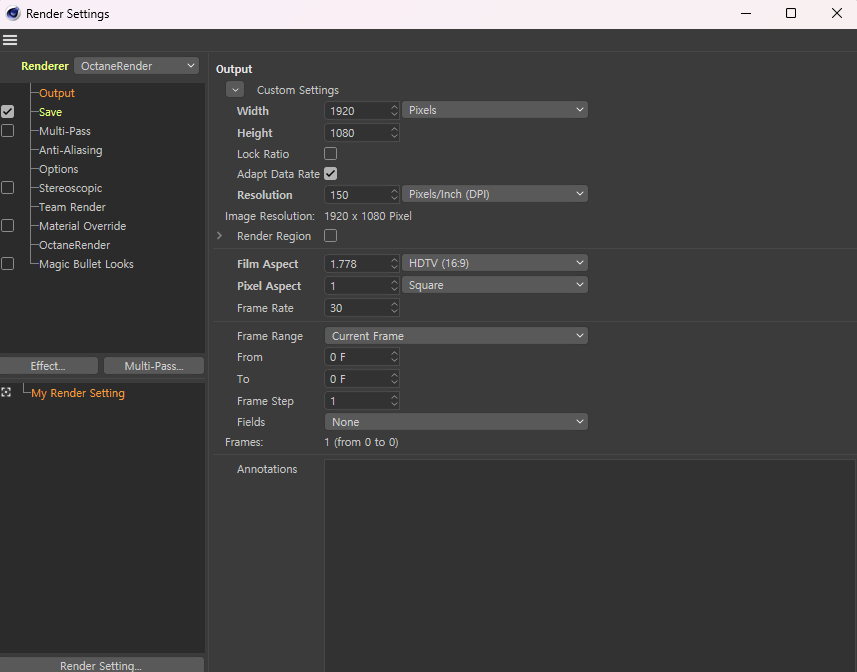Collapse the Custom Settings preset arrow

point(235,90)
